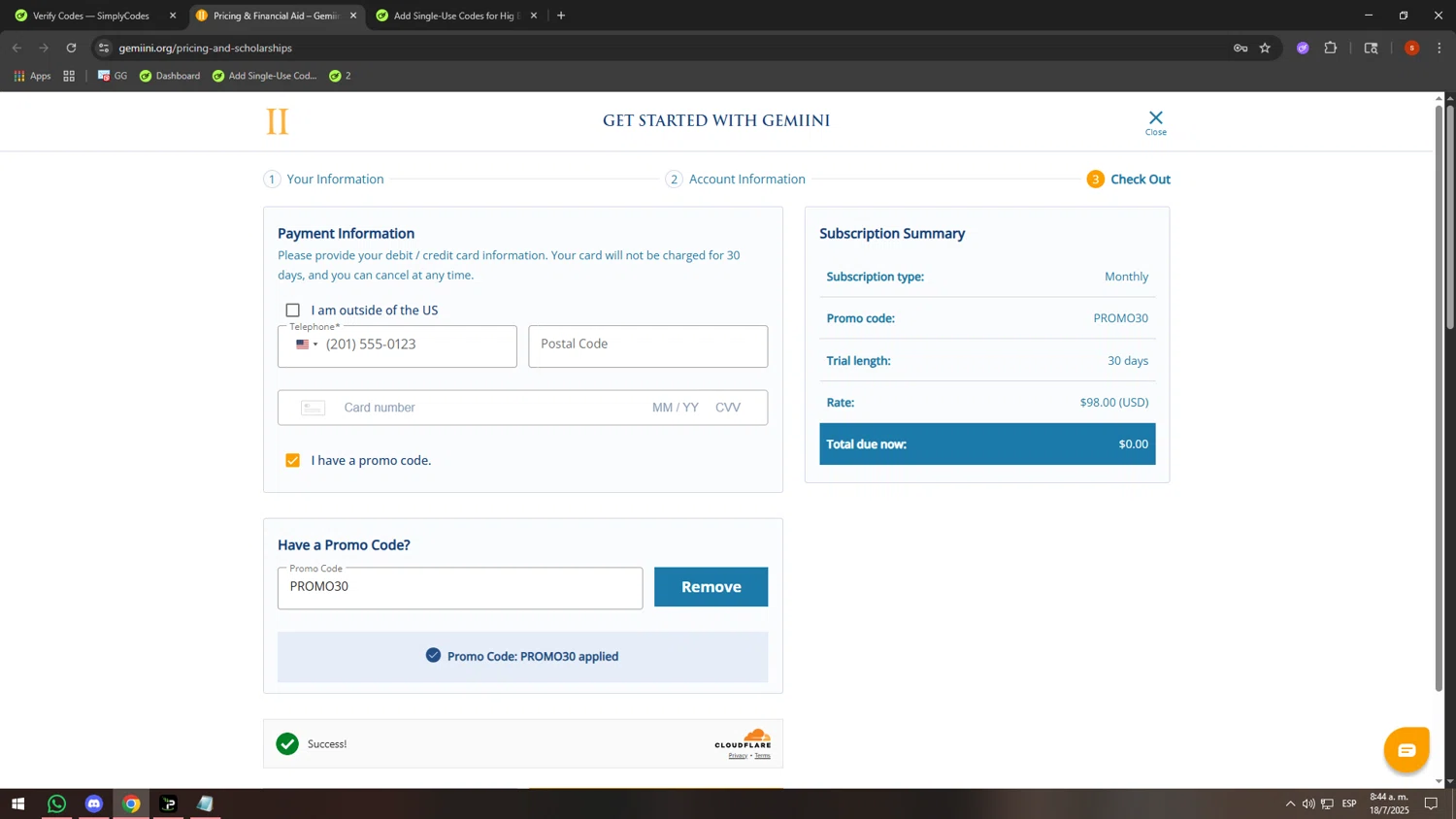
Task: Open Cloudflare Terms link
Action: pyautogui.click(x=762, y=756)
